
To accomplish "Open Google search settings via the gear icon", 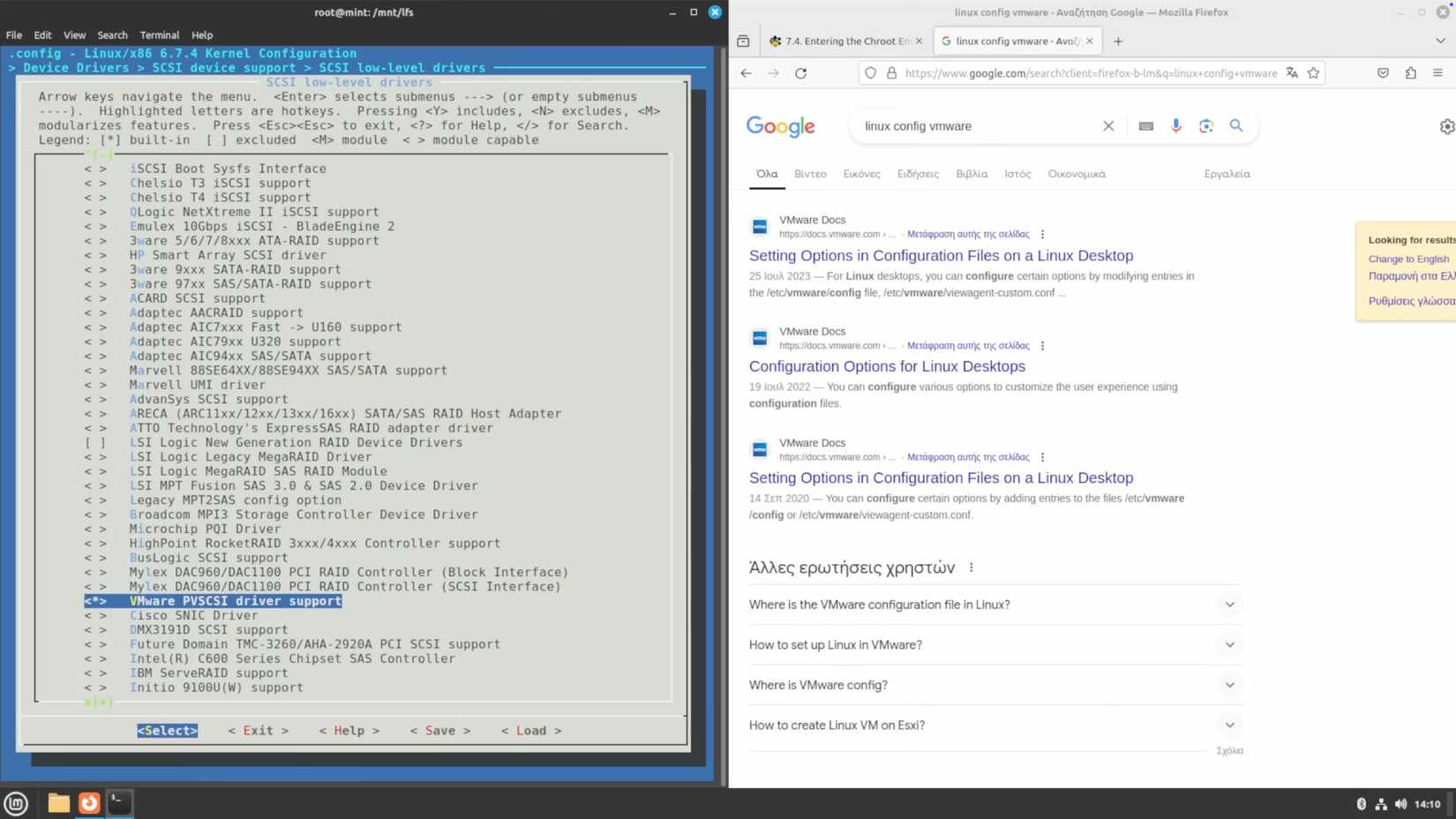I will (x=1445, y=126).
